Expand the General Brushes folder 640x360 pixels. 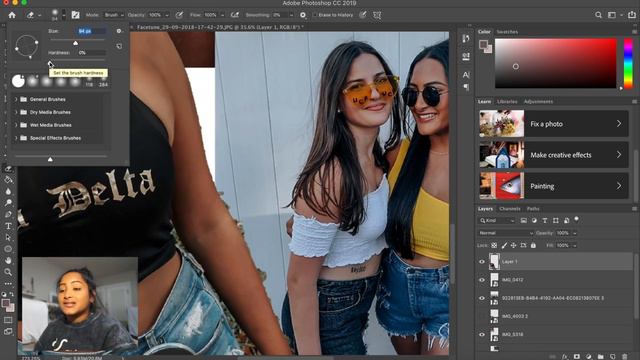(x=16, y=99)
